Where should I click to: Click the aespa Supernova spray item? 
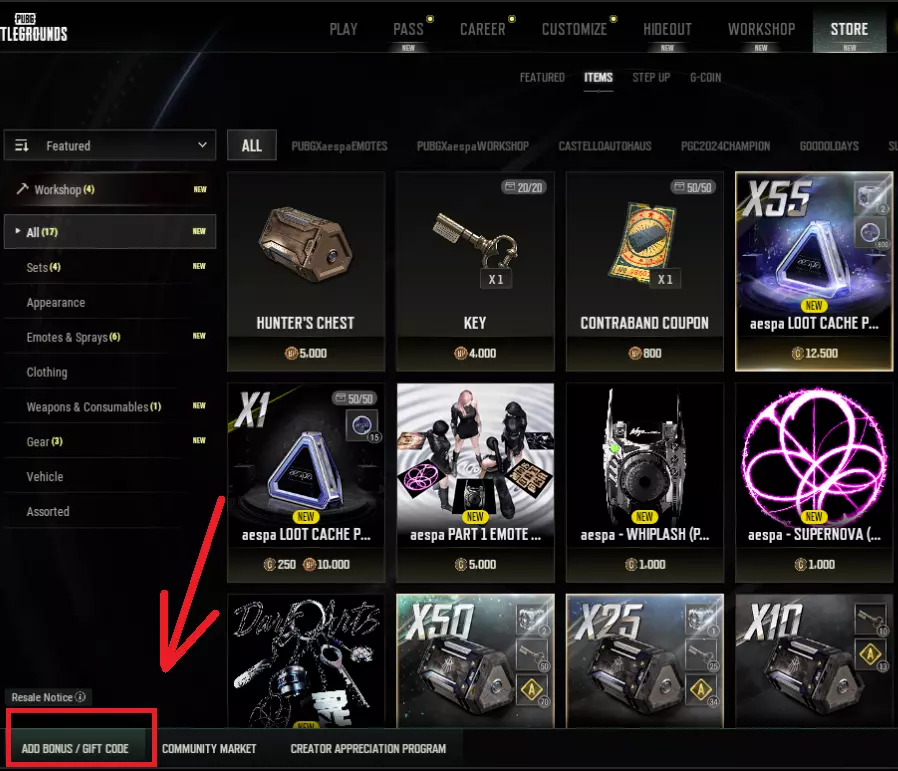[814, 483]
